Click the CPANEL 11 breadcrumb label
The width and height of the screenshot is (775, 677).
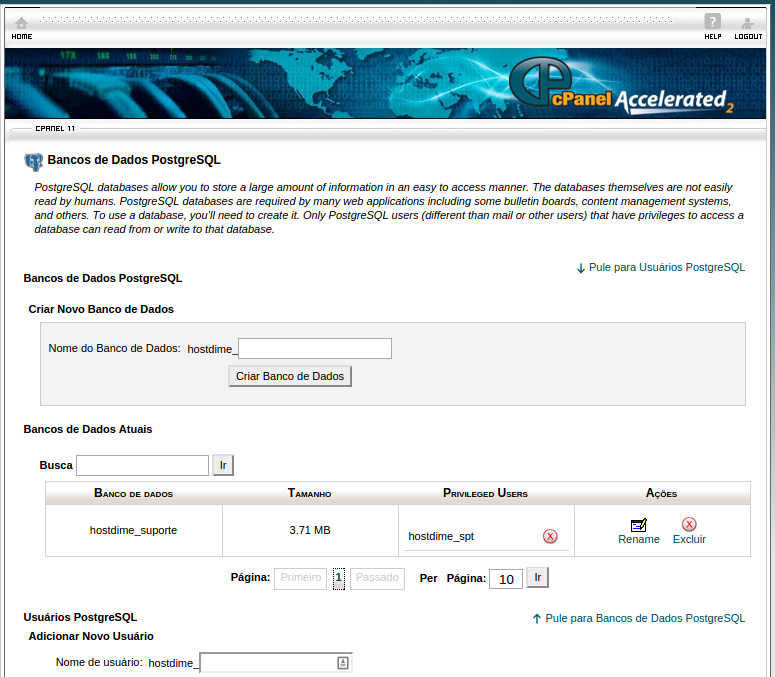[55, 128]
